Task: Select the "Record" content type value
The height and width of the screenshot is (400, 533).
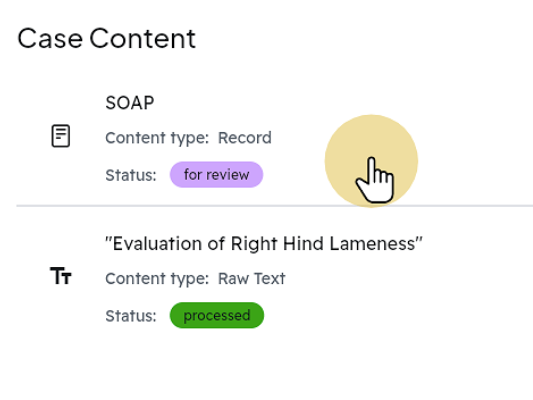Action: coord(245,138)
